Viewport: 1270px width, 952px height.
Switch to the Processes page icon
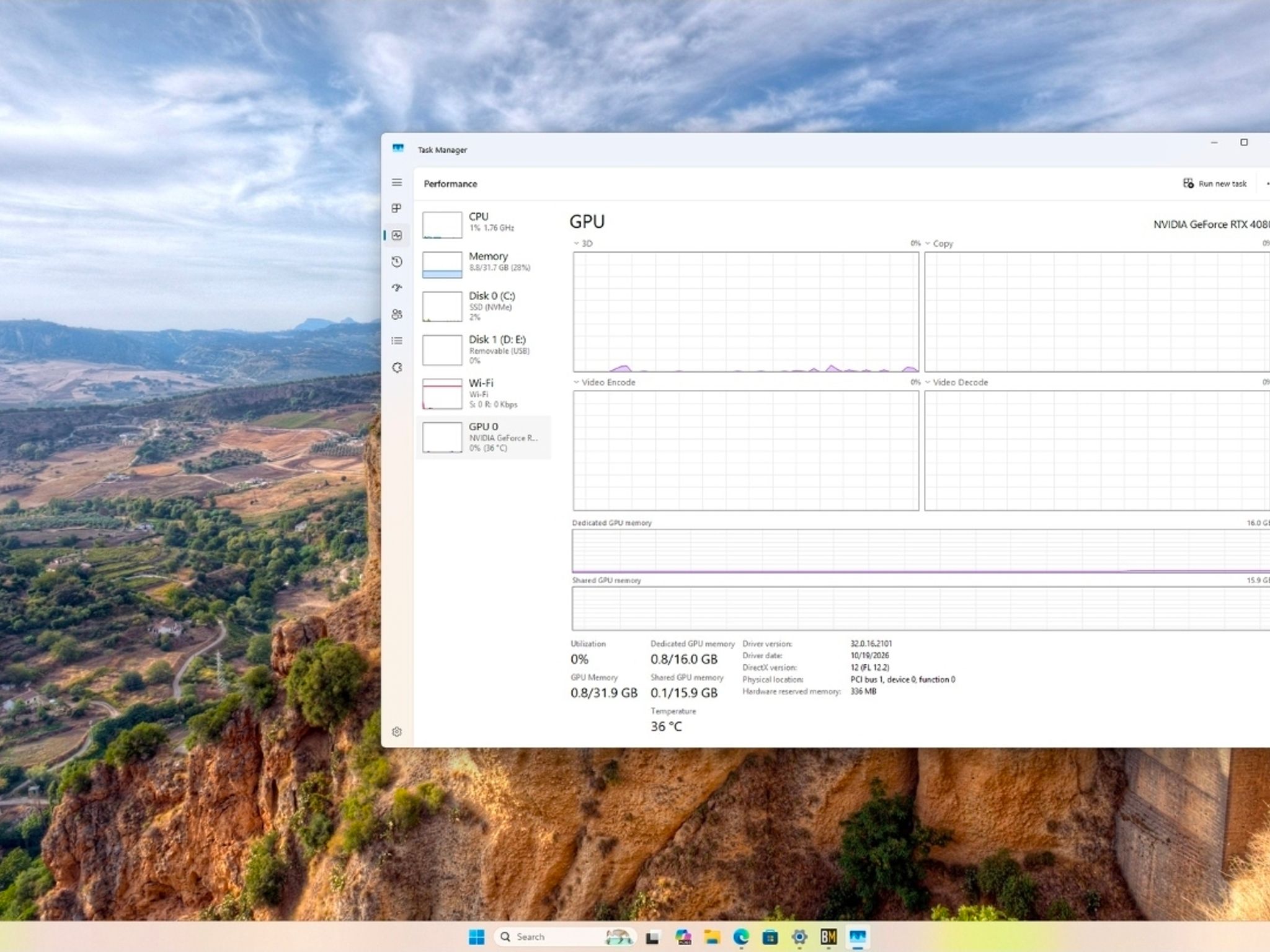397,208
